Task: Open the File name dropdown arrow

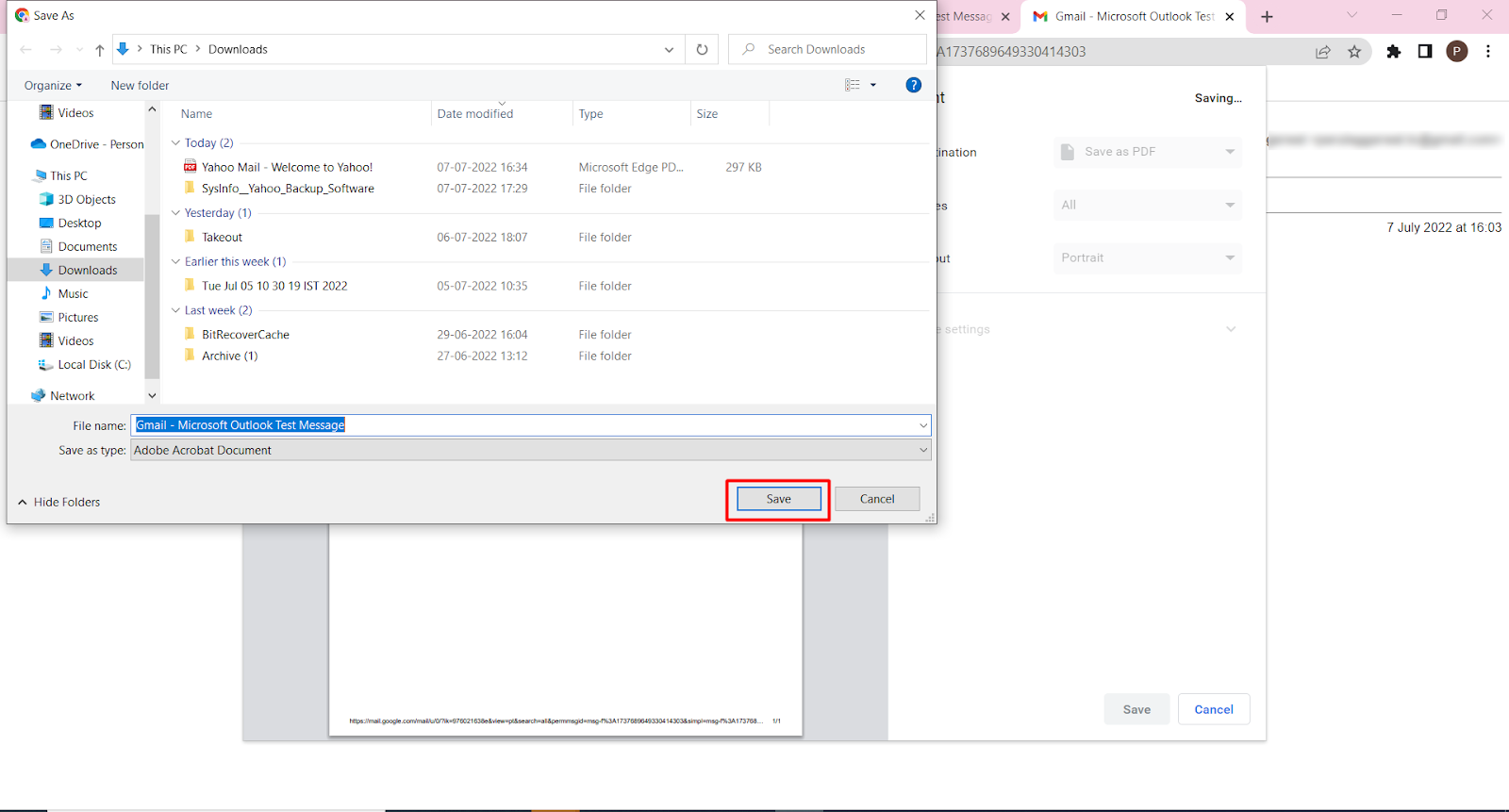Action: click(x=923, y=425)
